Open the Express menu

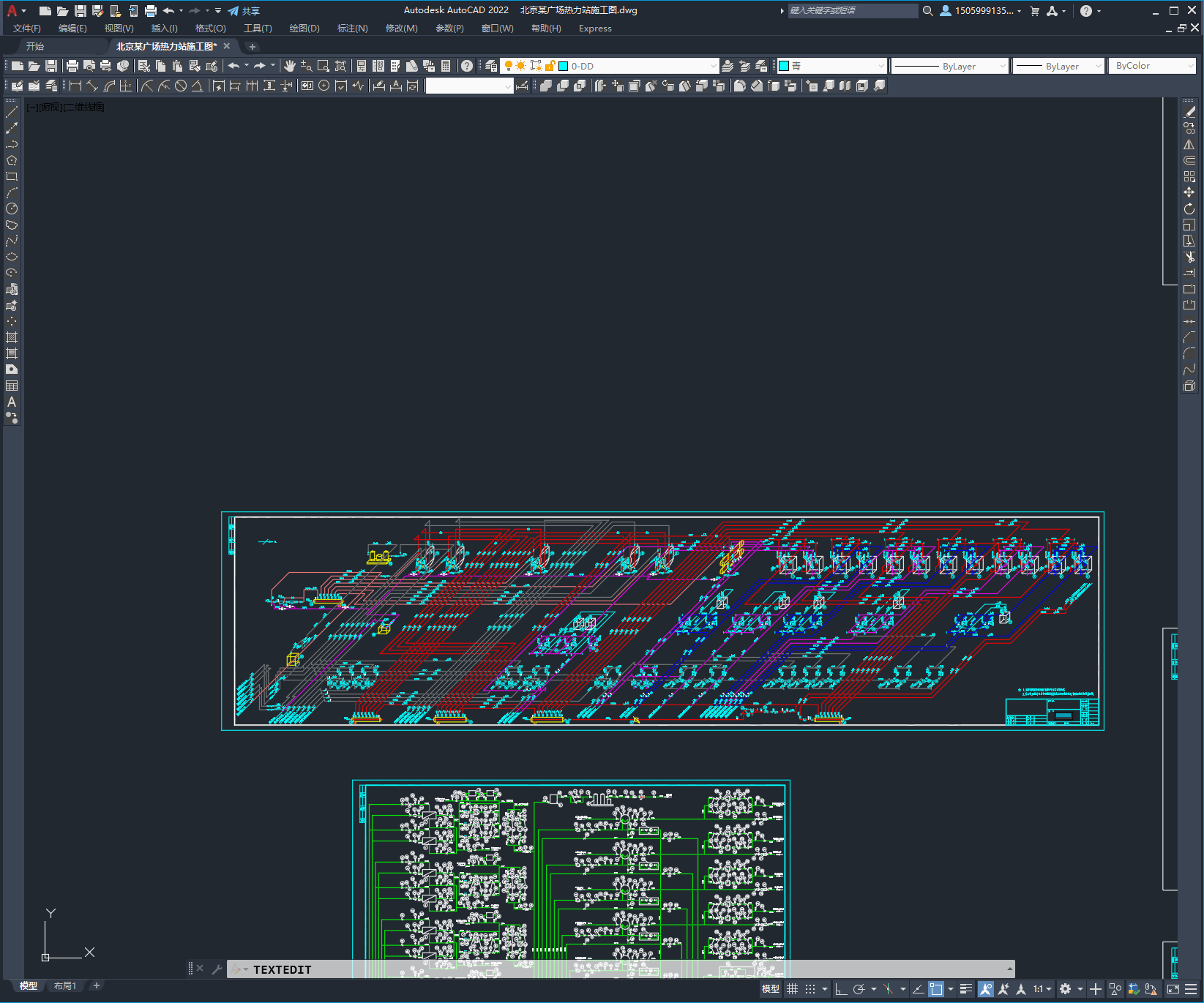pyautogui.click(x=595, y=29)
